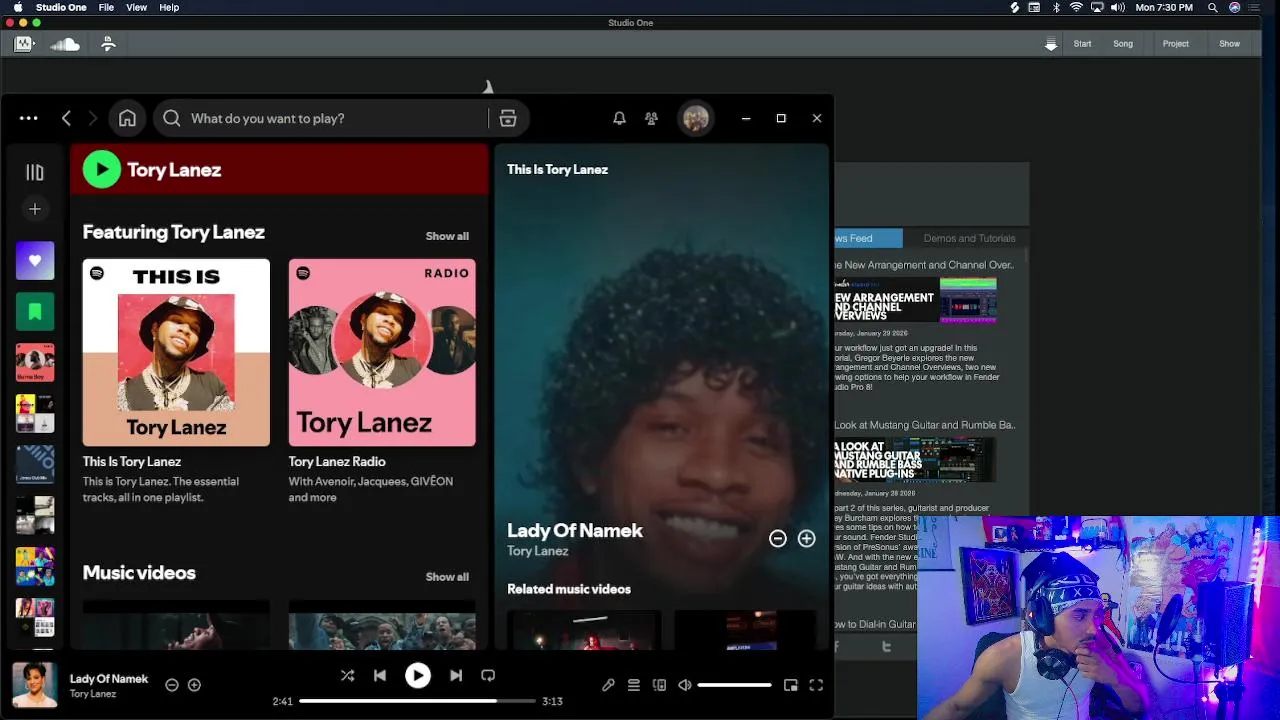Image resolution: width=1280 pixels, height=720 pixels.
Task: Go forward in Spotify history
Action: pos(93,118)
